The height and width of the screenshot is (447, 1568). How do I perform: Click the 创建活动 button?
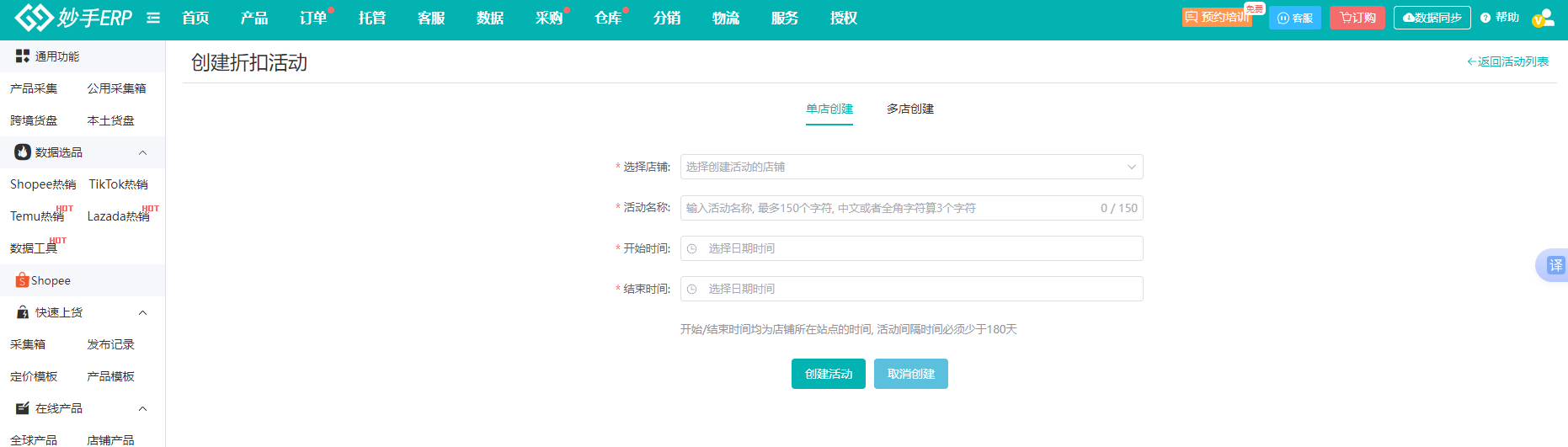click(x=828, y=374)
